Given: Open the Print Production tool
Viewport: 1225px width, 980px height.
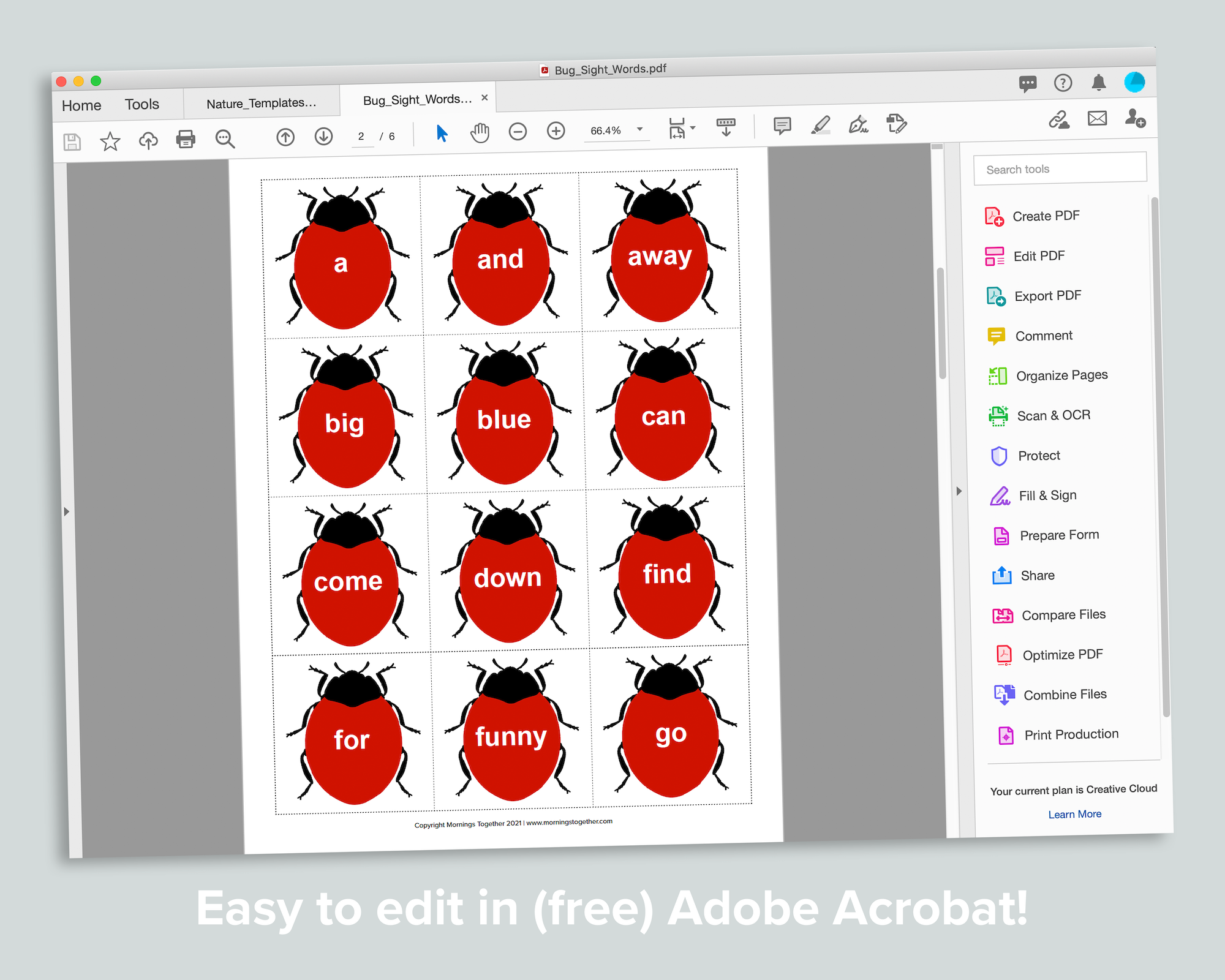Looking at the screenshot, I should 1058,734.
